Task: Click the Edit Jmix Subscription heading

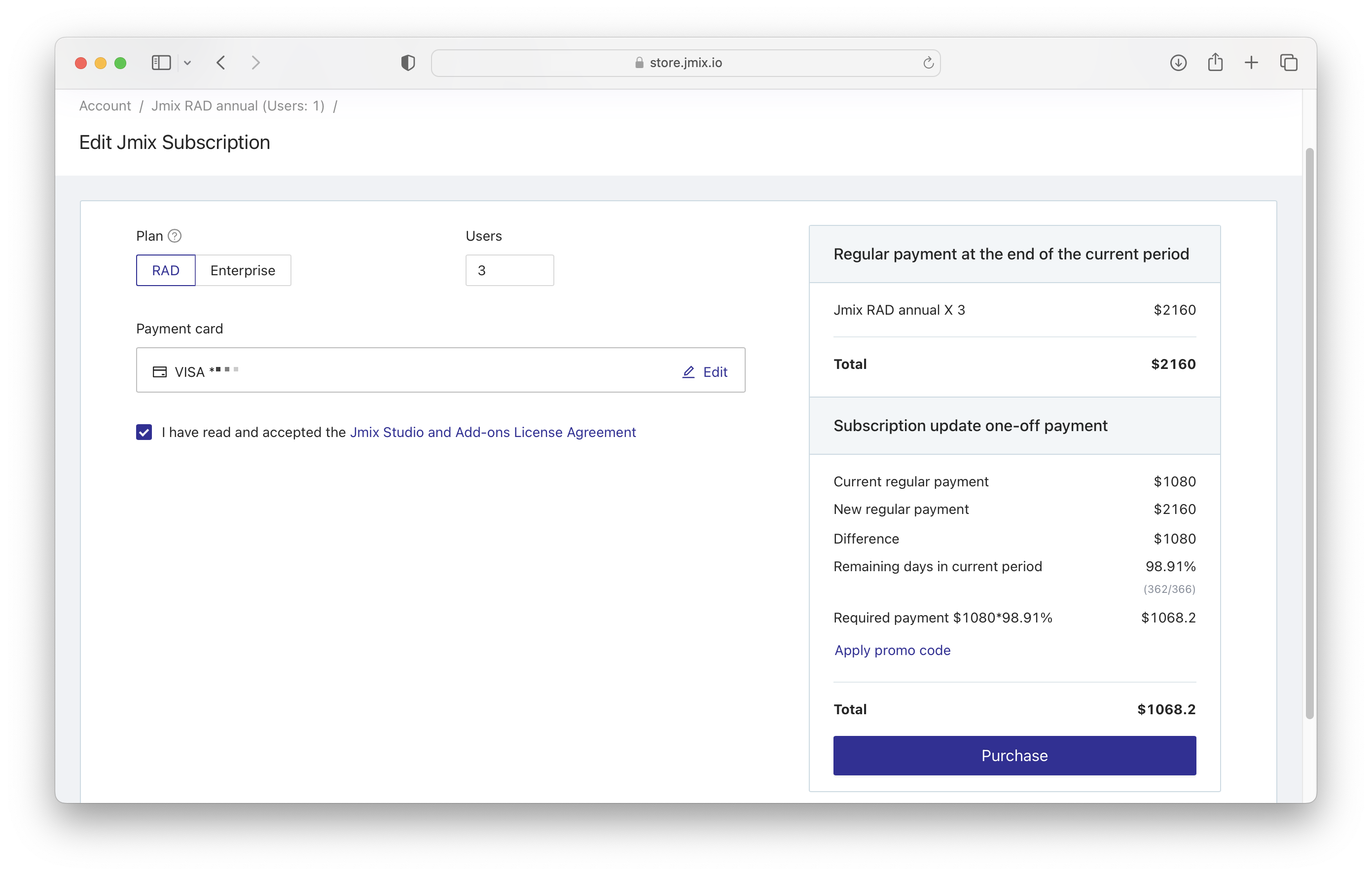Action: (175, 143)
